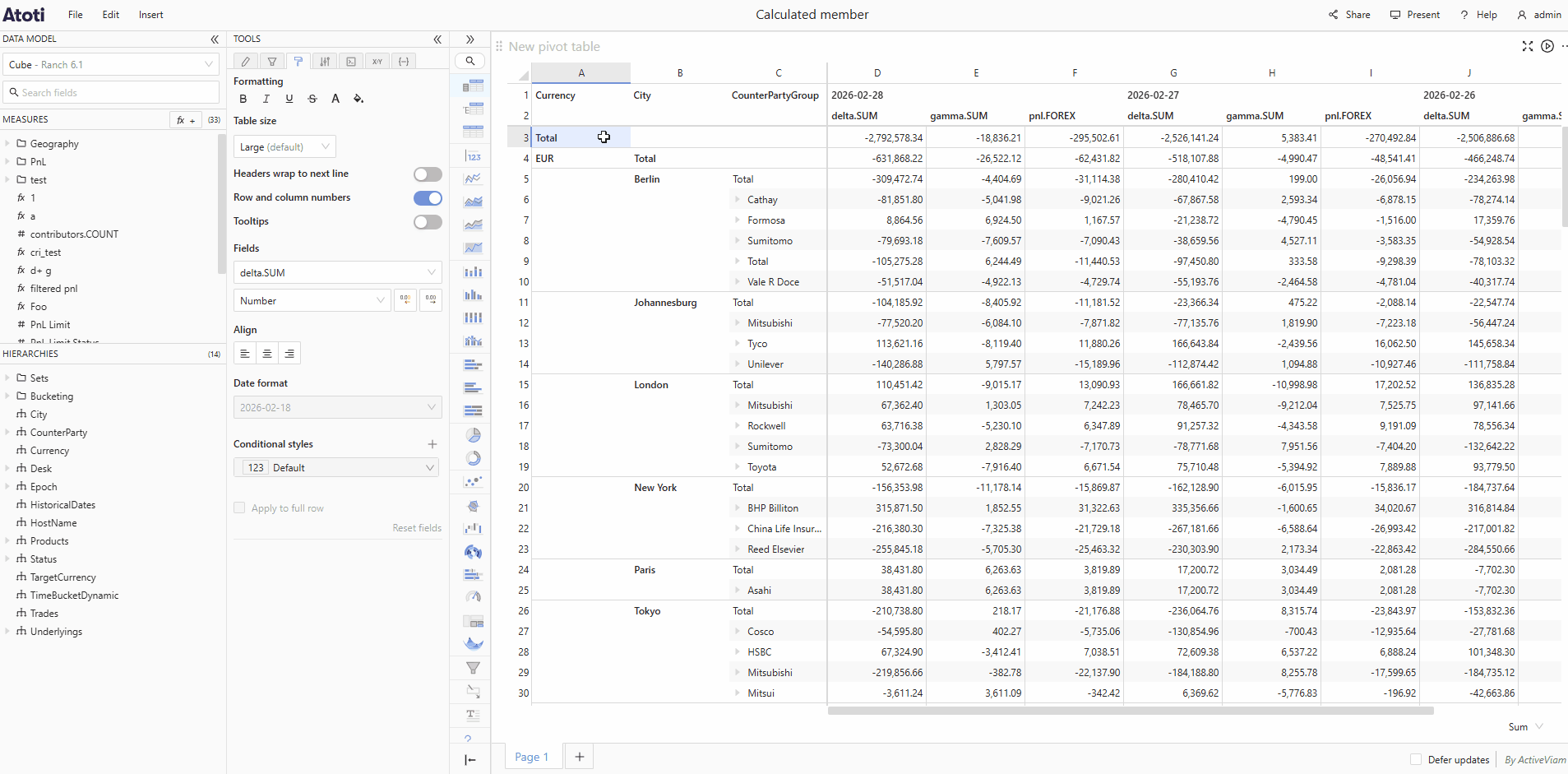Open the Insert menu
The width and height of the screenshot is (1568, 774).
(150, 14)
